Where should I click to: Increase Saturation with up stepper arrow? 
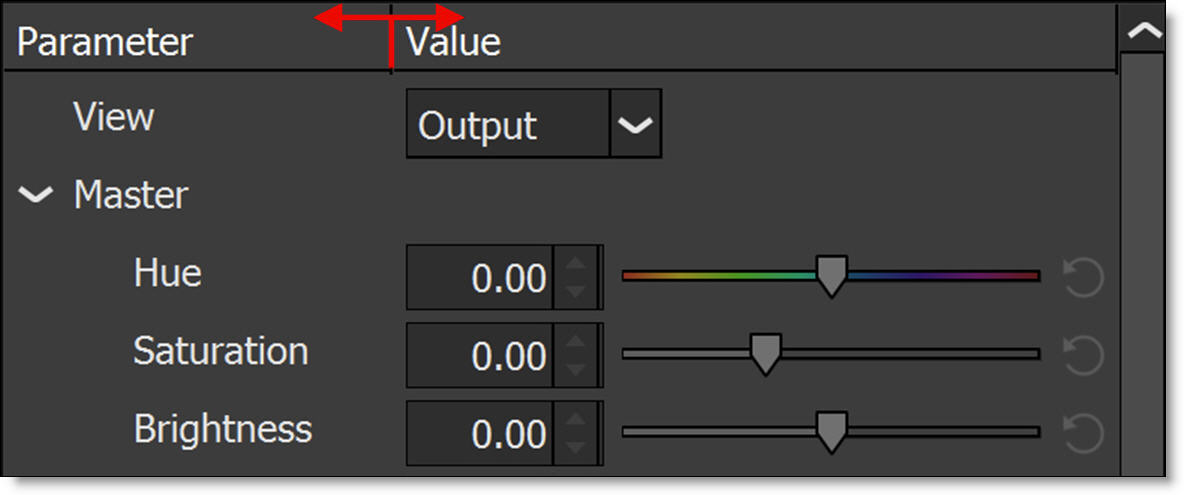(x=575, y=344)
